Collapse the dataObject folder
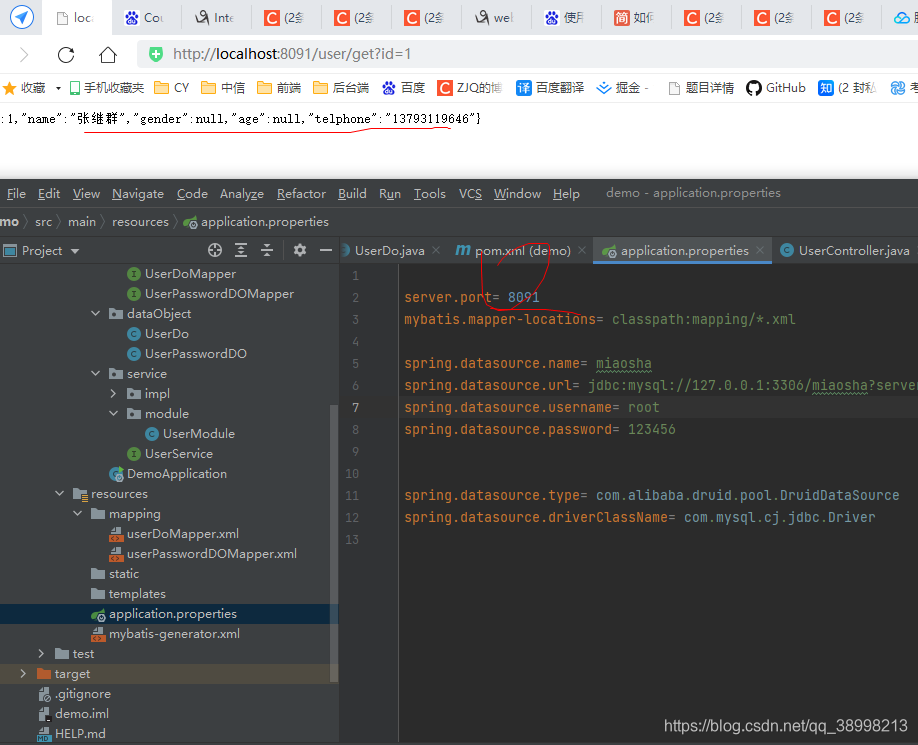The width and height of the screenshot is (918, 745). point(95,314)
